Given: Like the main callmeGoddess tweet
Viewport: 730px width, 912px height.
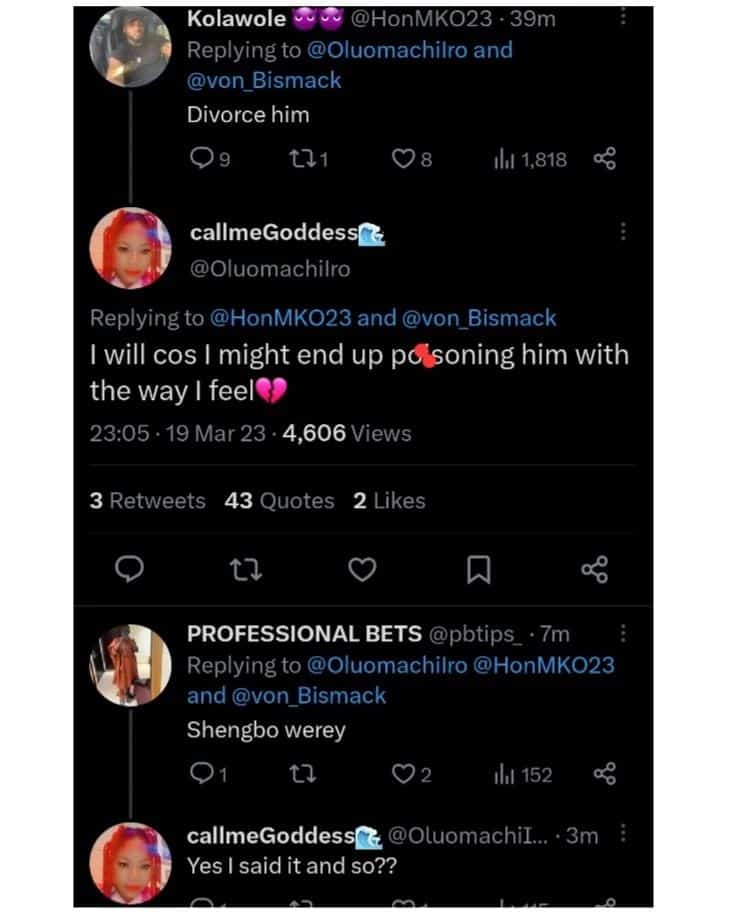Looking at the screenshot, I should (362, 569).
